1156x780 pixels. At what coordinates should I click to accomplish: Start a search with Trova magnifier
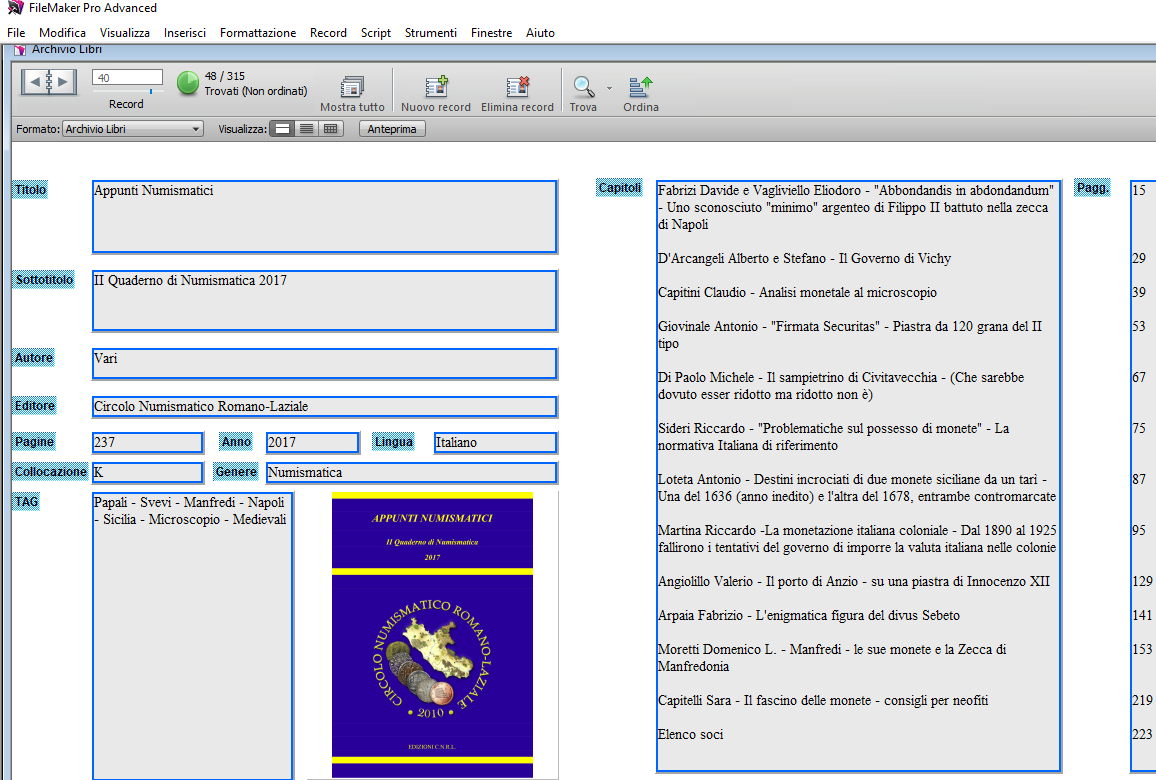tap(583, 87)
